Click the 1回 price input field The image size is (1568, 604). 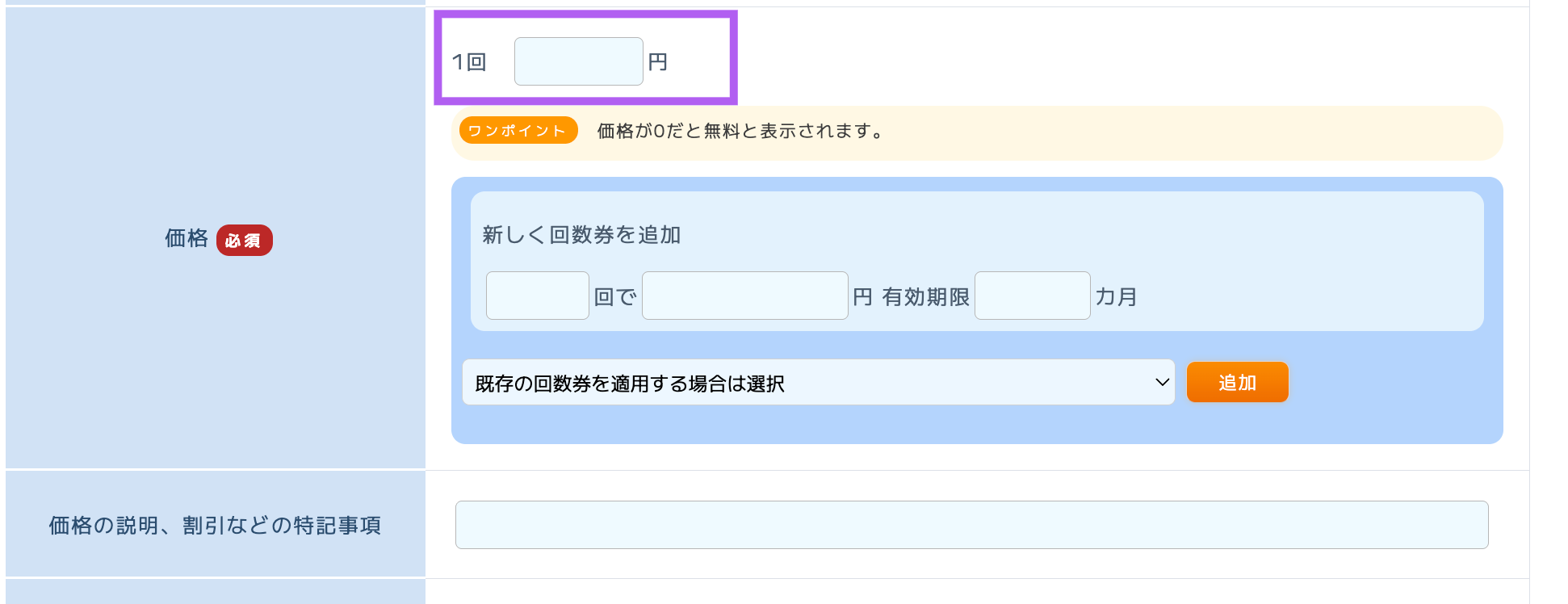pos(578,61)
